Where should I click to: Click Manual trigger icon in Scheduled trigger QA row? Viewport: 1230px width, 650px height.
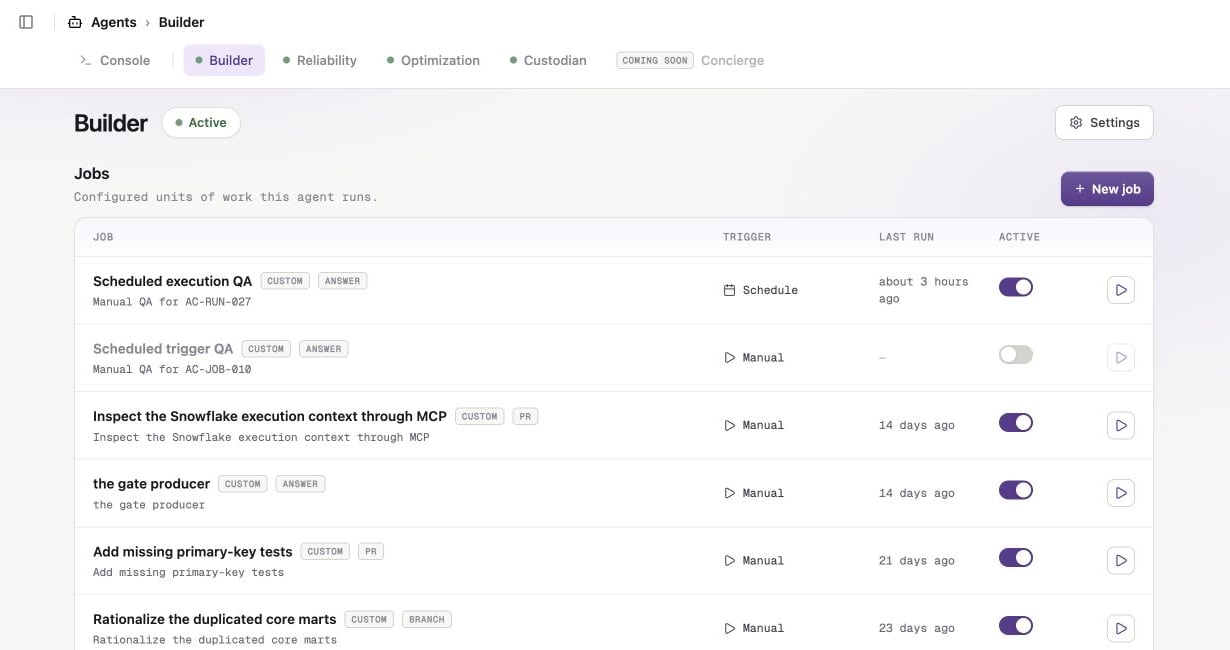[729, 357]
